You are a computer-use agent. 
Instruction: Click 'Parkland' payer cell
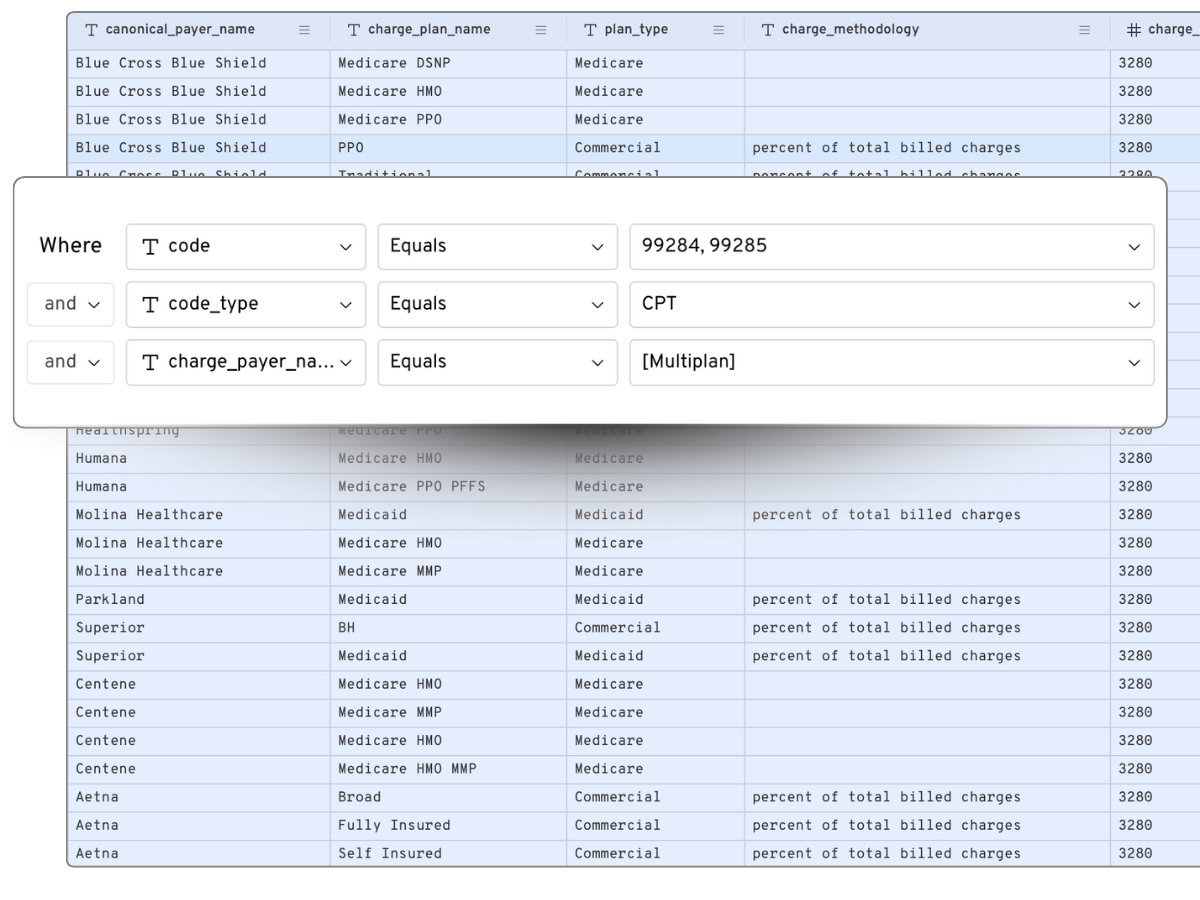(198, 600)
